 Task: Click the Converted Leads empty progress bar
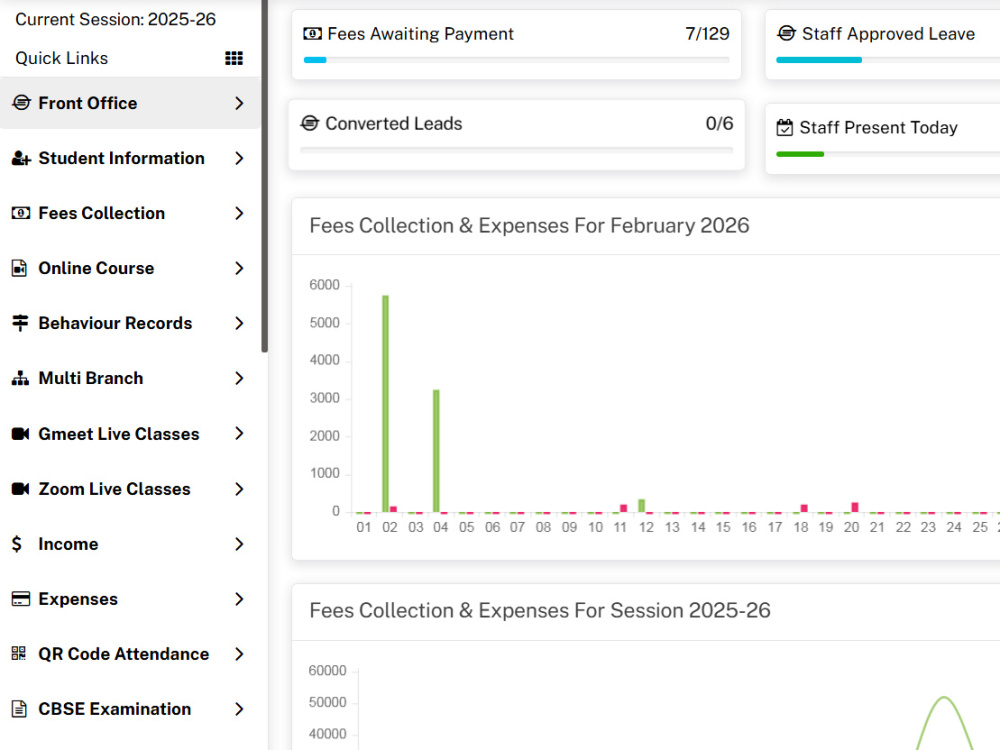pos(517,150)
